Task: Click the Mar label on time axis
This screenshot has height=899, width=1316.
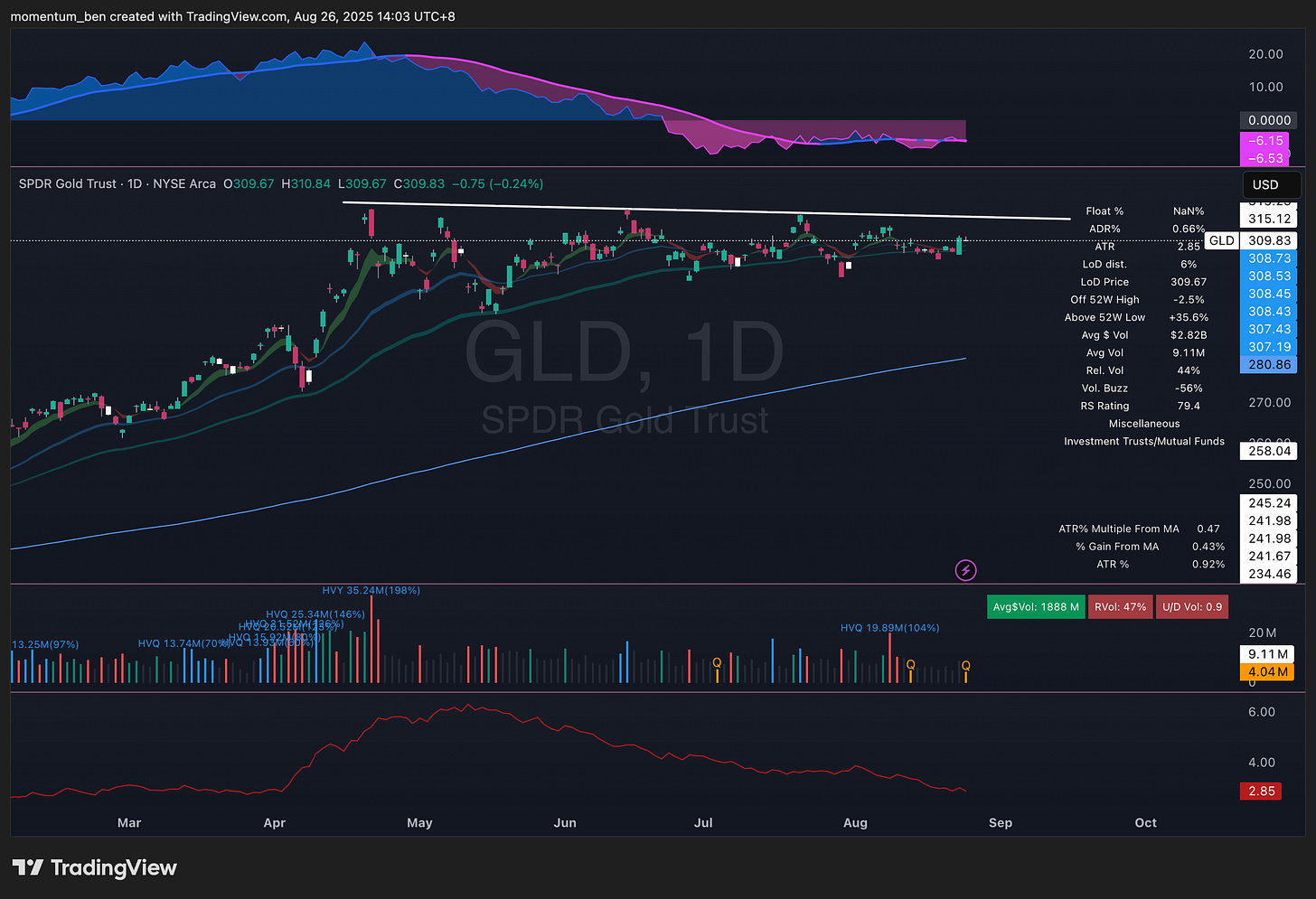Action: pos(129,823)
